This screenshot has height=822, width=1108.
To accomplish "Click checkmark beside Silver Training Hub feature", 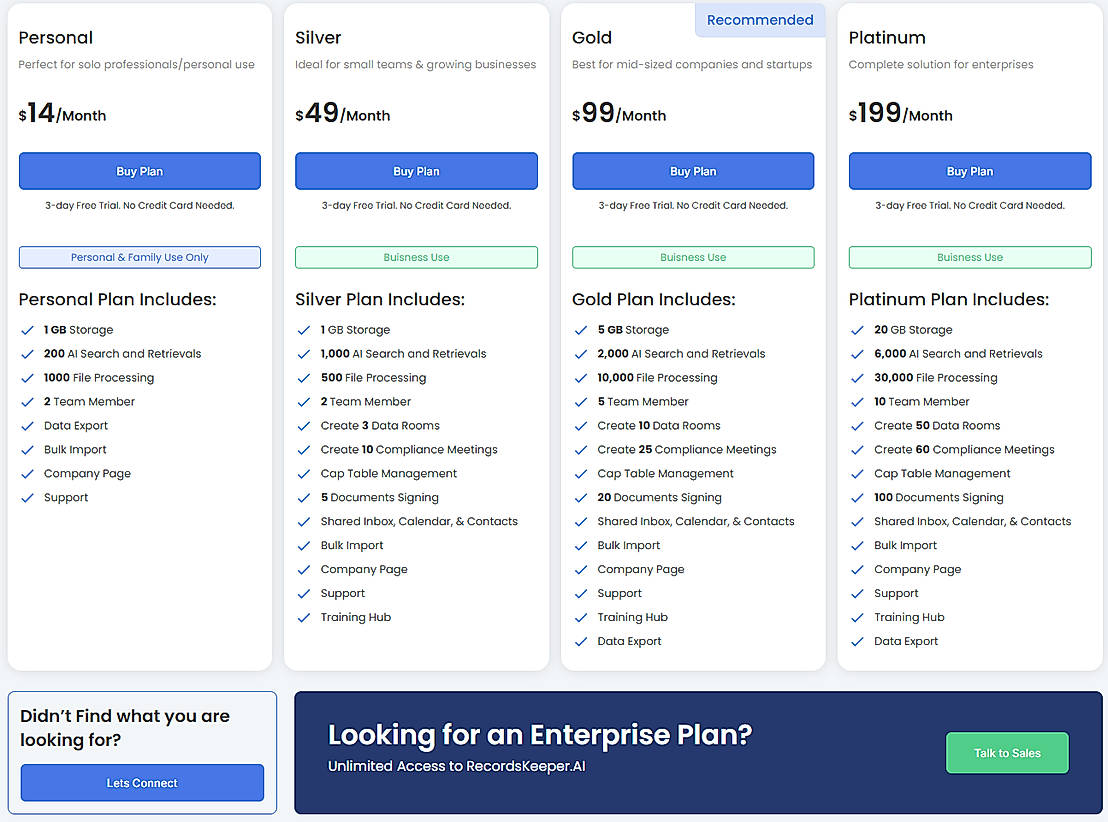I will tap(304, 618).
